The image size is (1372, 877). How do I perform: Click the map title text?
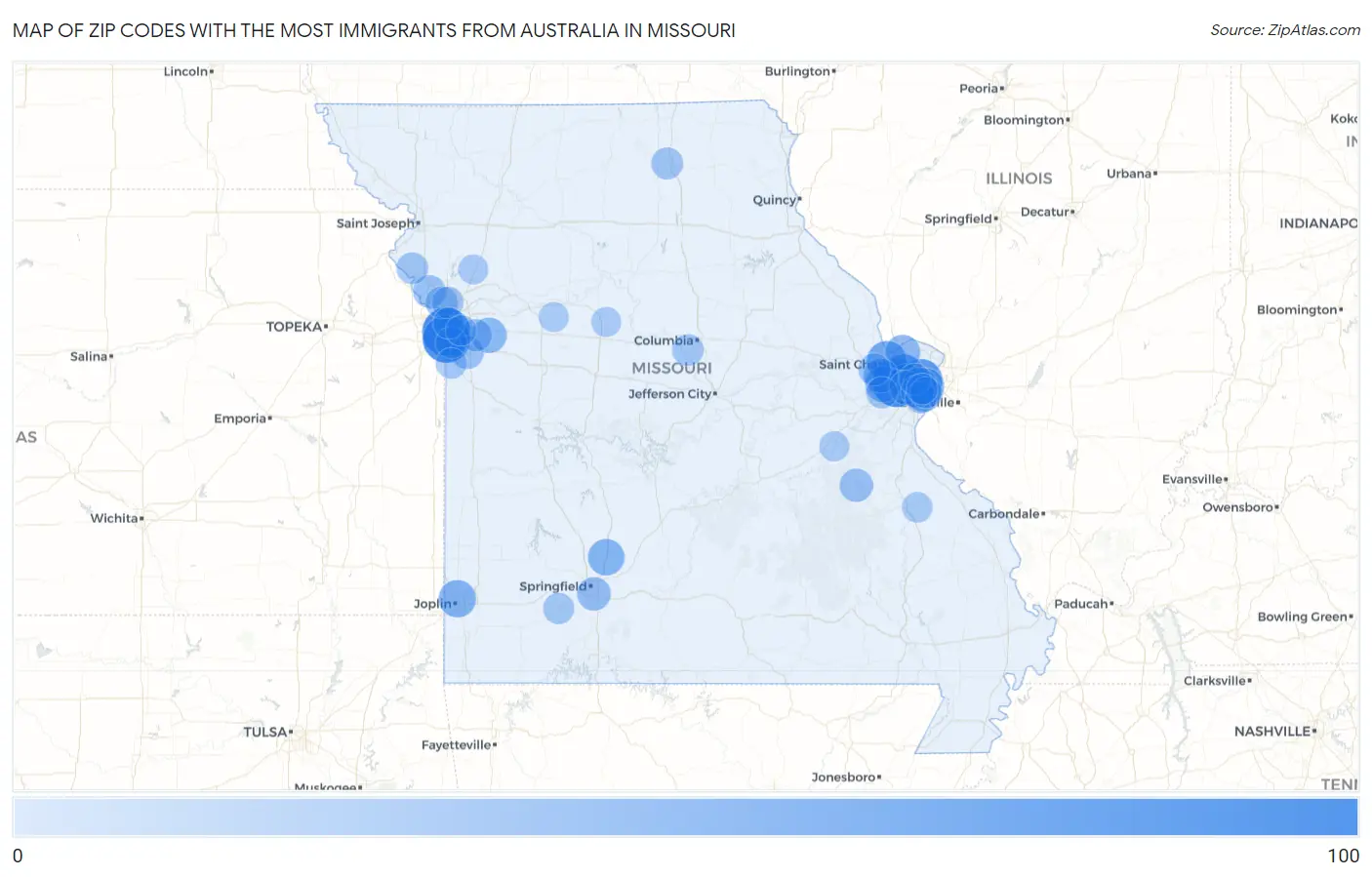pyautogui.click(x=374, y=30)
